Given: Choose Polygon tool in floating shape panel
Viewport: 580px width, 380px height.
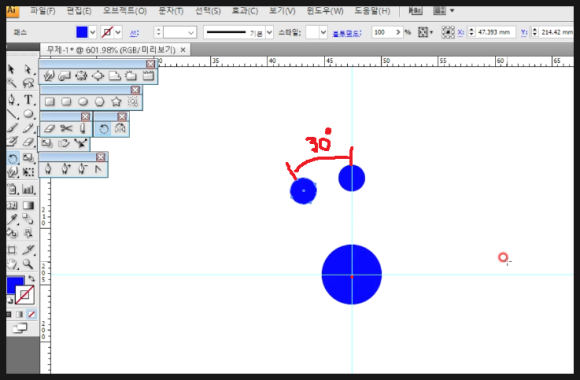Looking at the screenshot, I should pos(100,102).
